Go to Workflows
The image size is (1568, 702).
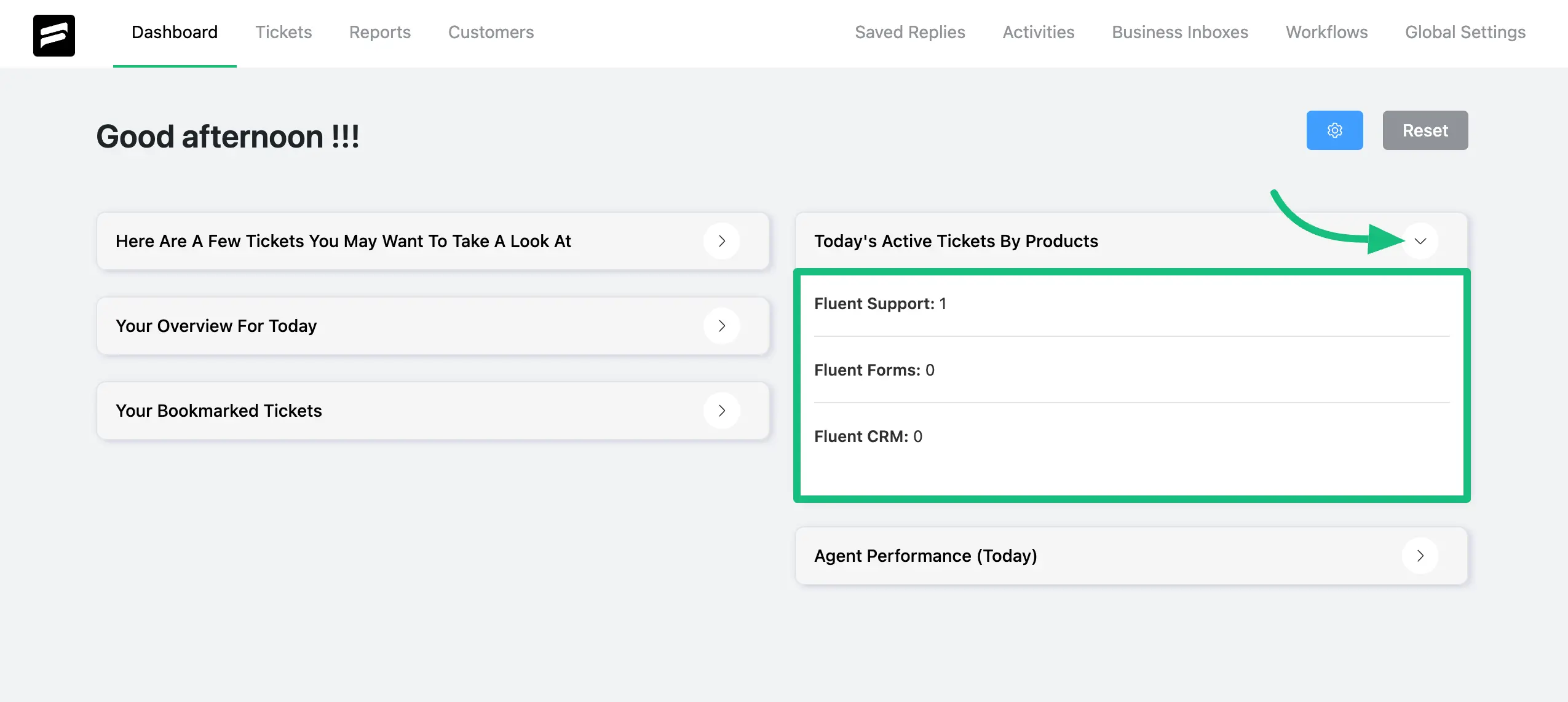[1327, 32]
